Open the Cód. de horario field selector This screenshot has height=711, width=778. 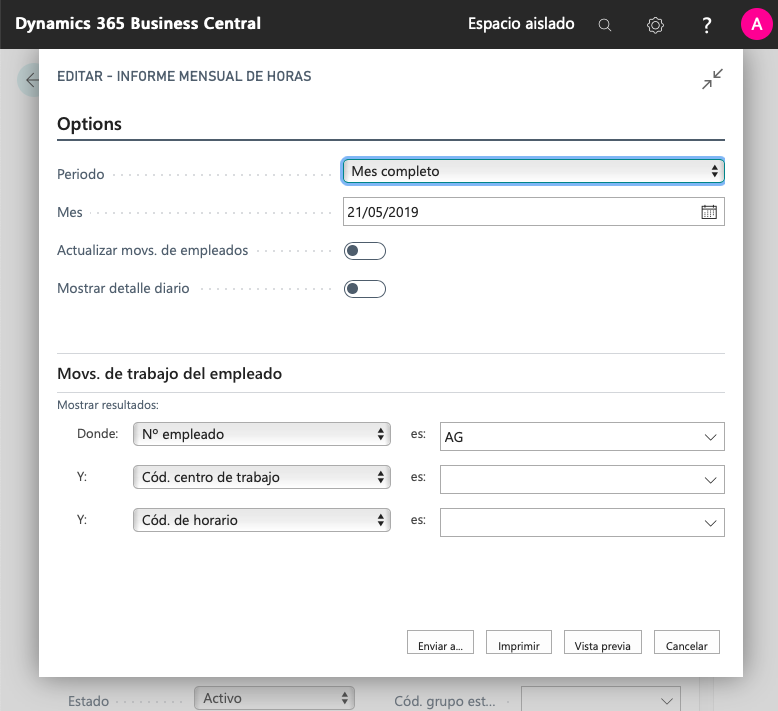pos(261,520)
